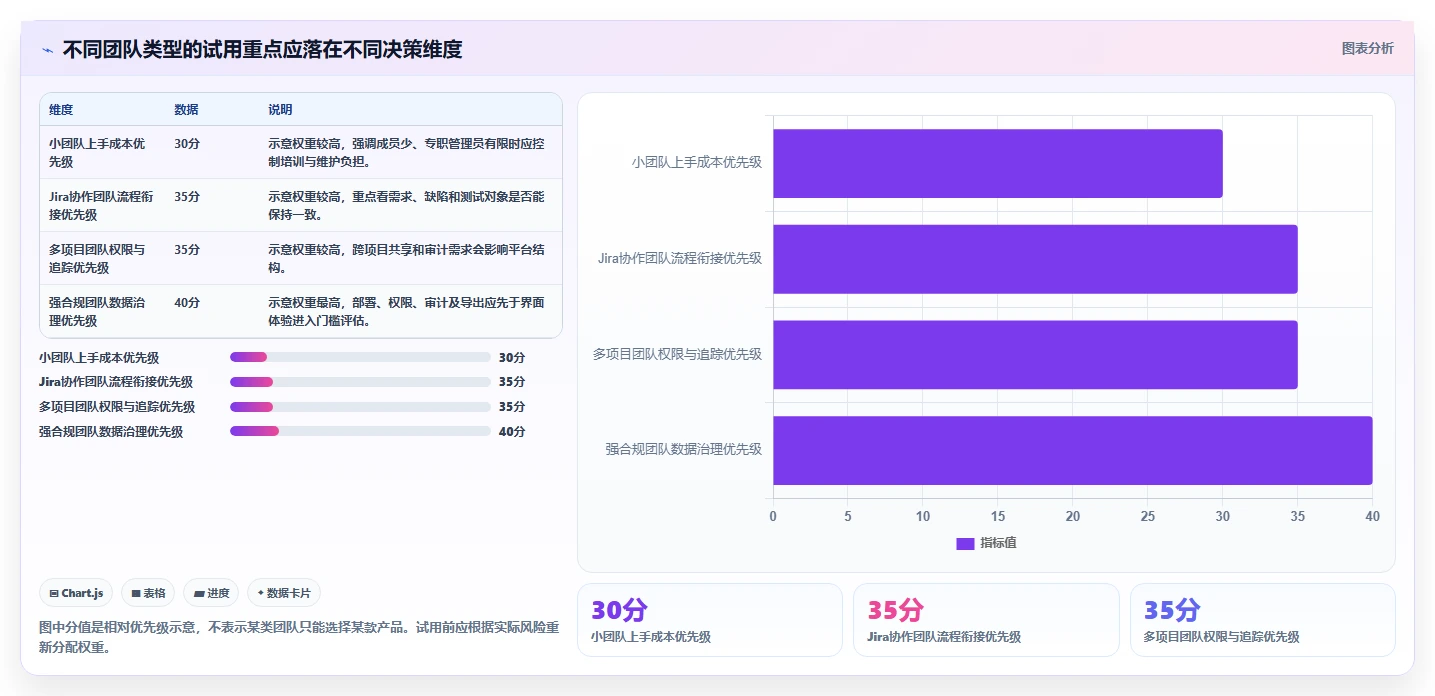Image resolution: width=1435 pixels, height=696 pixels.
Task: Click the footnote starting 图中分值是相对优先级示意
Action: 298,637
